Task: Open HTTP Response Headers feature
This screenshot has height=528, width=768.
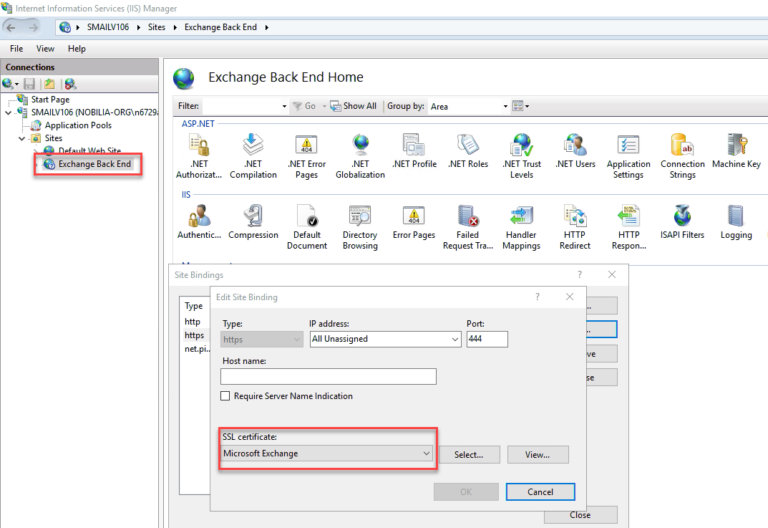Action: (x=628, y=227)
